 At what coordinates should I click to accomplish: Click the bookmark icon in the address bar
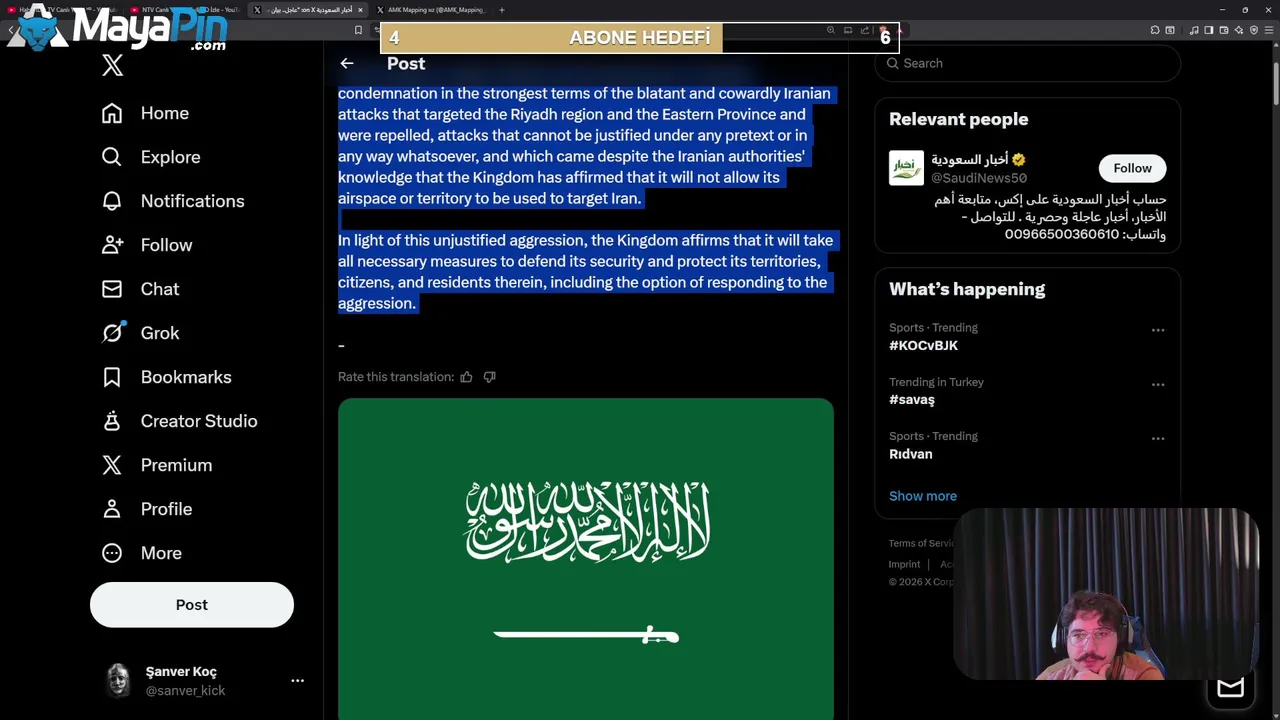point(358,30)
